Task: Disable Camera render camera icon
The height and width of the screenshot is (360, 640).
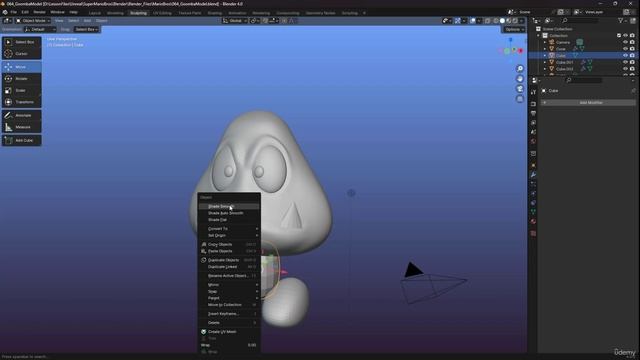Action: coord(632,42)
